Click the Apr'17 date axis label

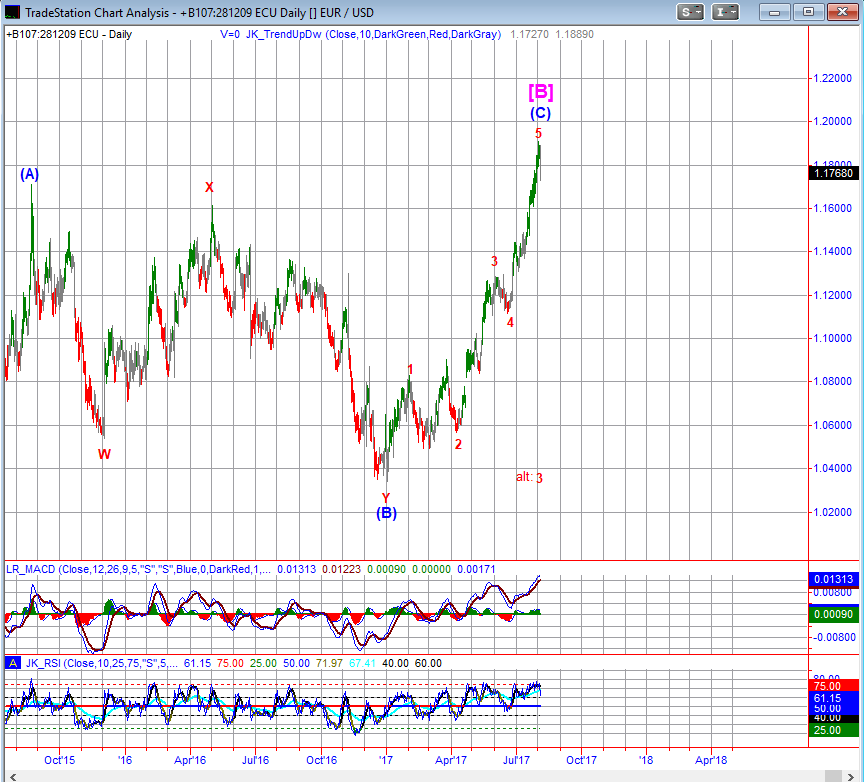[451, 761]
